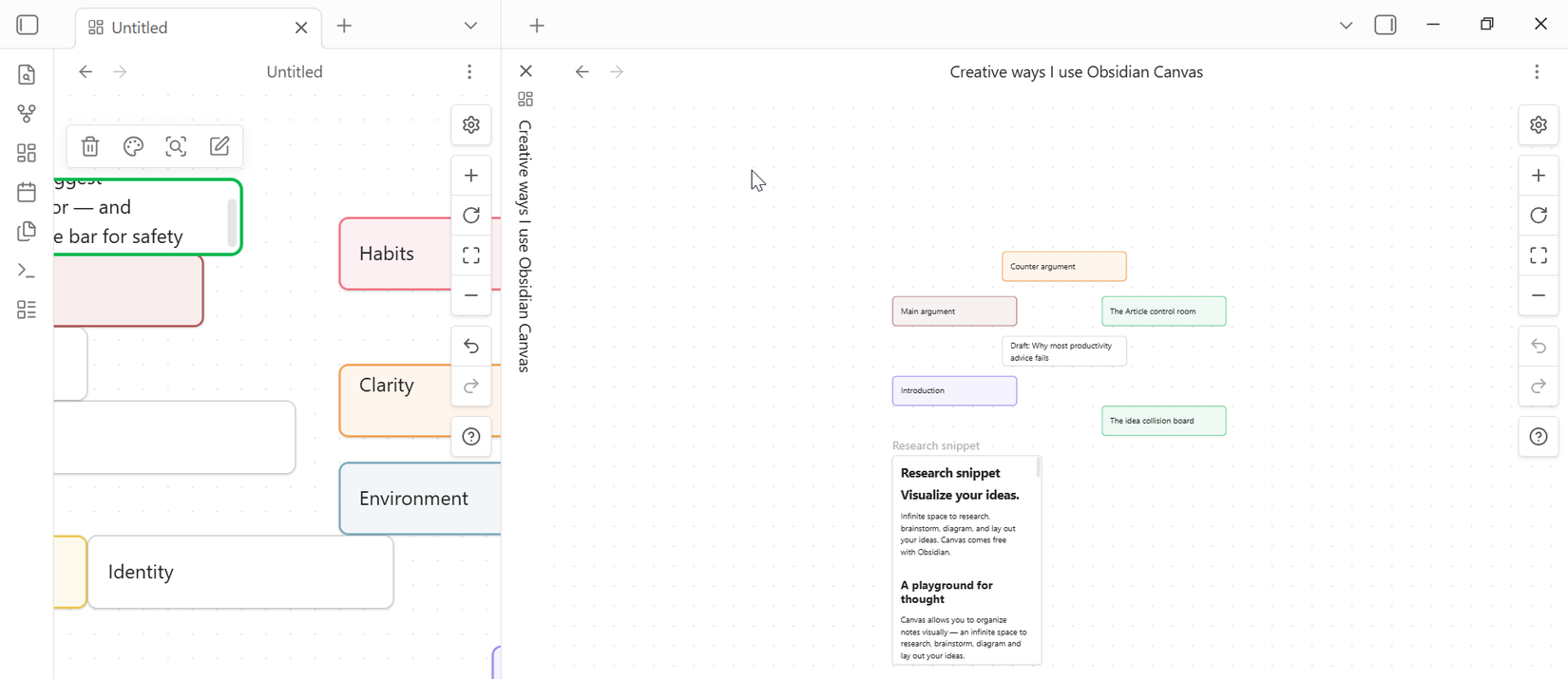Open graph view from the ribbon
Image resolution: width=1568 pixels, height=679 pixels.
click(27, 114)
